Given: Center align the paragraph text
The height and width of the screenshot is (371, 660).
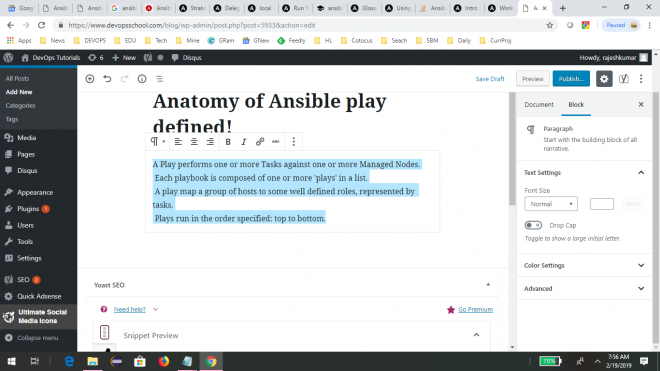Looking at the screenshot, I should [194, 142].
